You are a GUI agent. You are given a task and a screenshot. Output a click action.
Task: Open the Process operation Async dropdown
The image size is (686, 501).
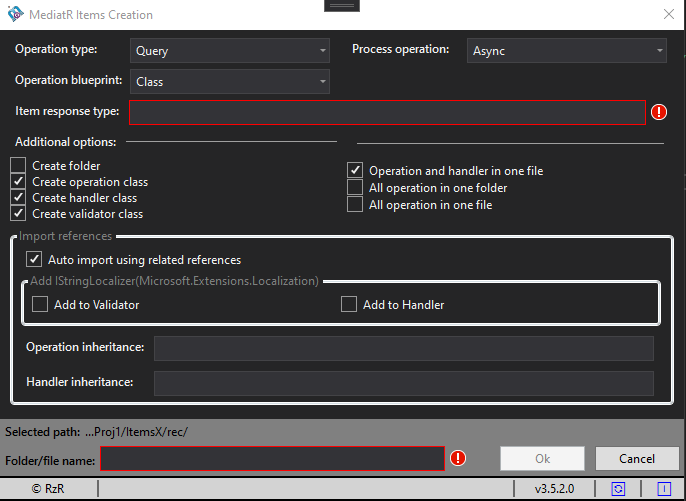point(567,50)
